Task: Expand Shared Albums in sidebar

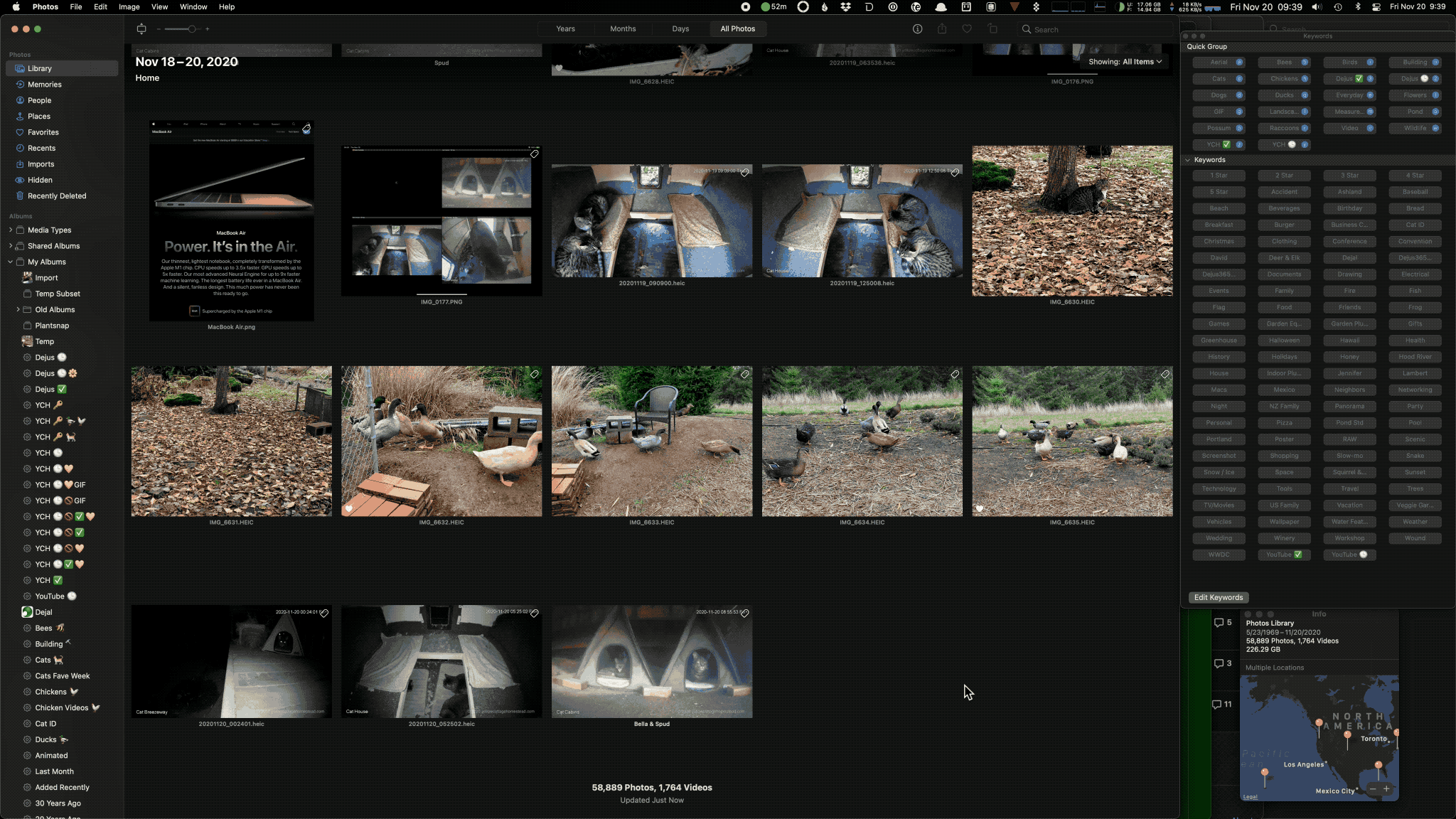Action: click(11, 246)
